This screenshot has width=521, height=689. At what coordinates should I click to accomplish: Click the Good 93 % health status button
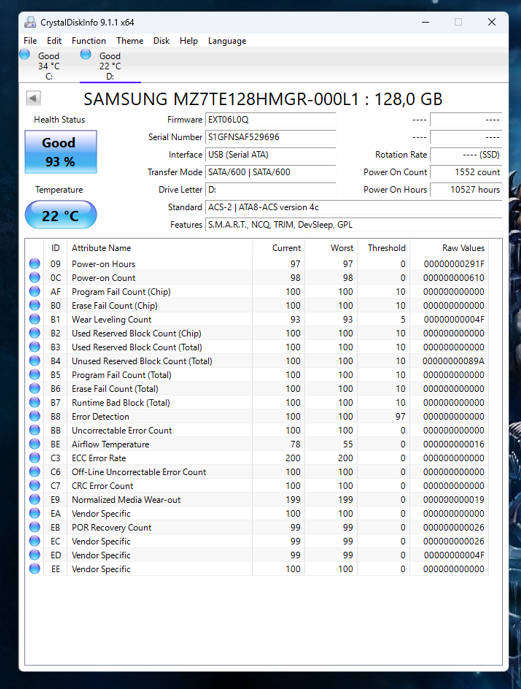[x=61, y=152]
